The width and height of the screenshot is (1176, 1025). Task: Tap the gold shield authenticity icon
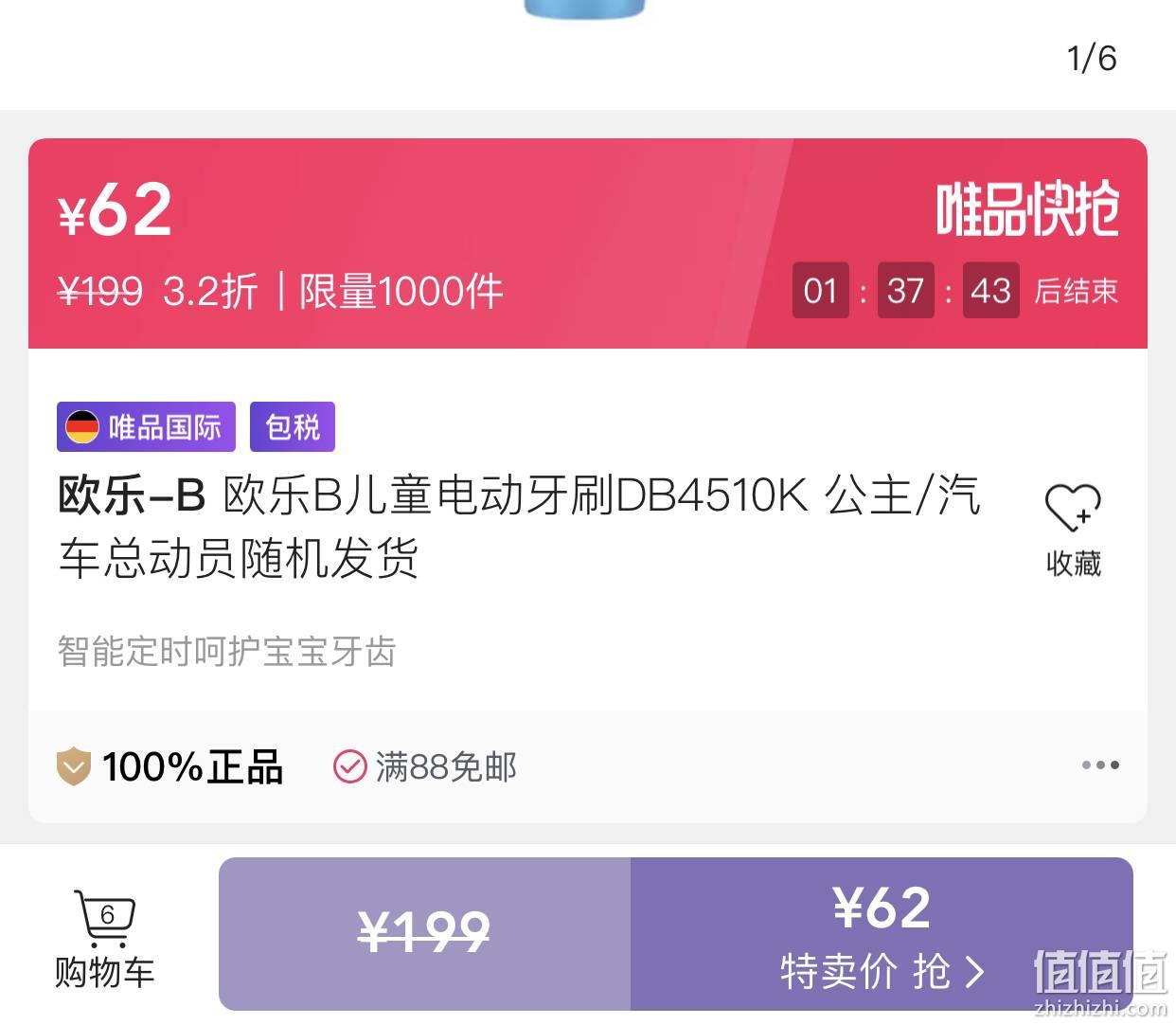73,766
